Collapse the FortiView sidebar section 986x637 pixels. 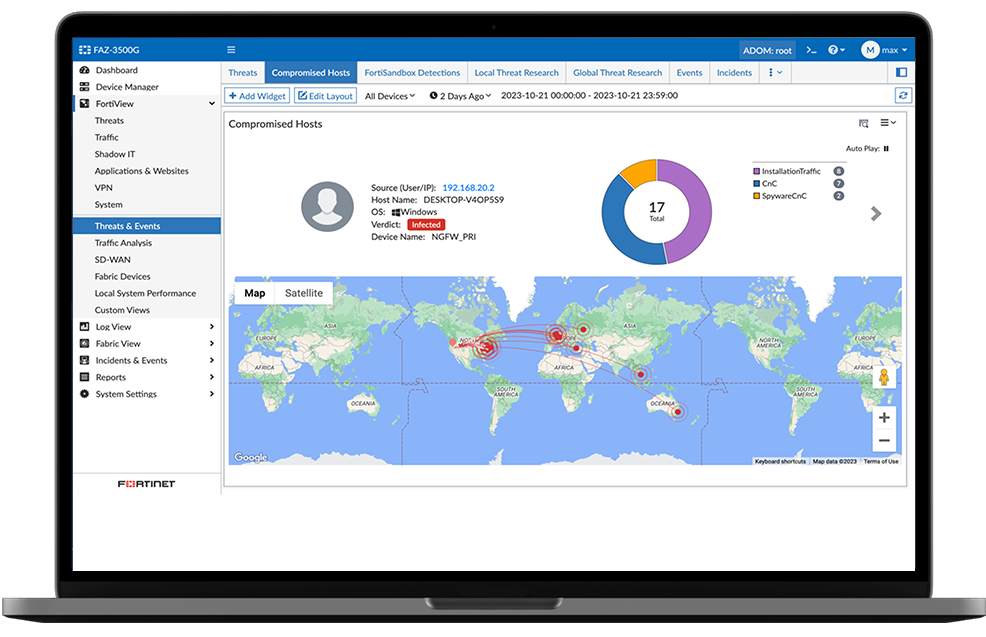coord(211,104)
